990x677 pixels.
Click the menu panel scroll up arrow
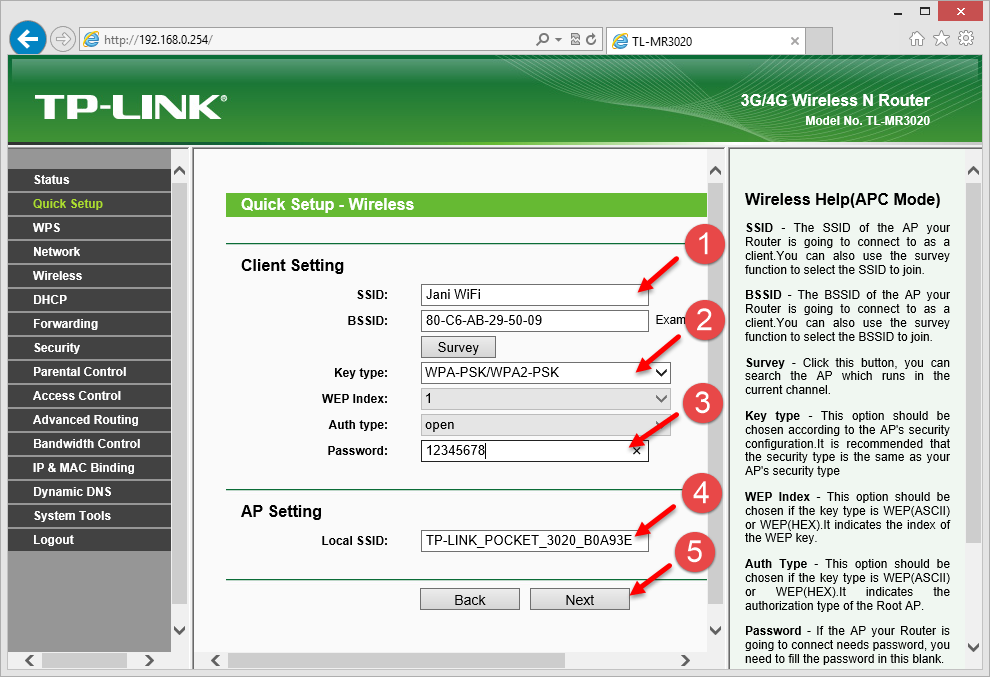[179, 171]
